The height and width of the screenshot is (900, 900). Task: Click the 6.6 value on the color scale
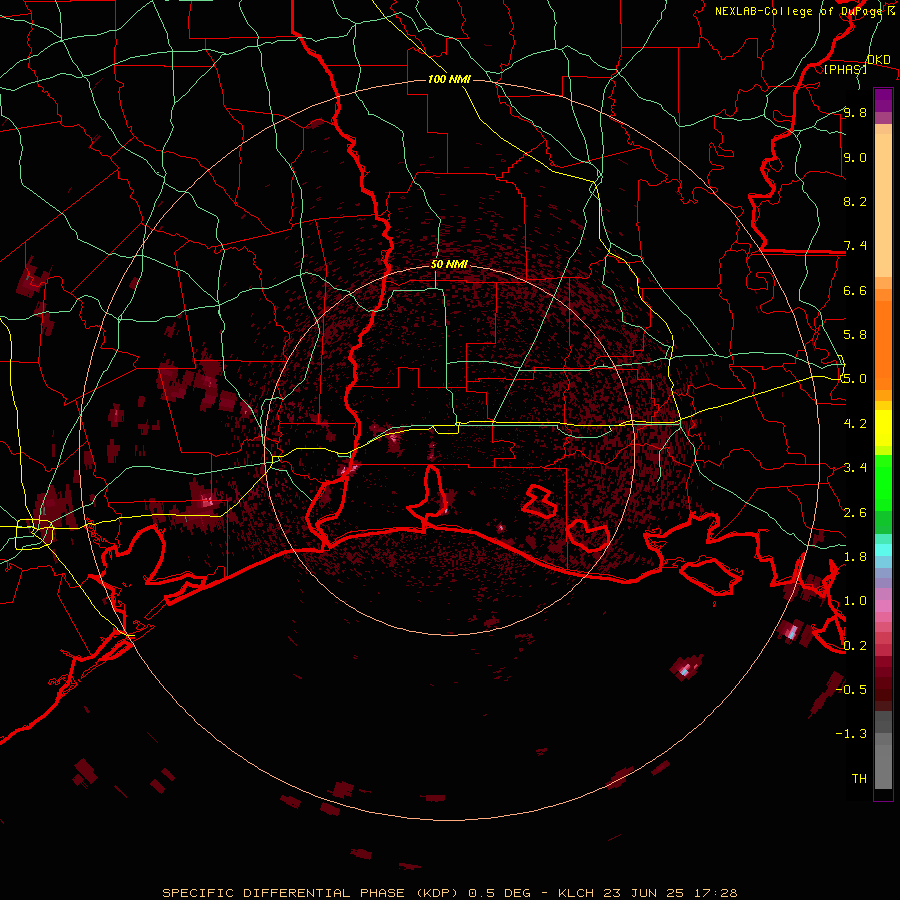click(x=855, y=290)
